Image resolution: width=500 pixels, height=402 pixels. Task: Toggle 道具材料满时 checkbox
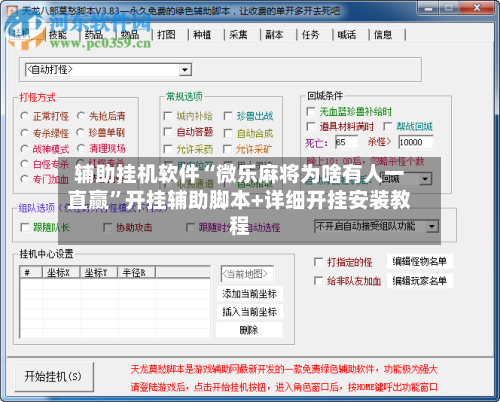tap(311, 126)
